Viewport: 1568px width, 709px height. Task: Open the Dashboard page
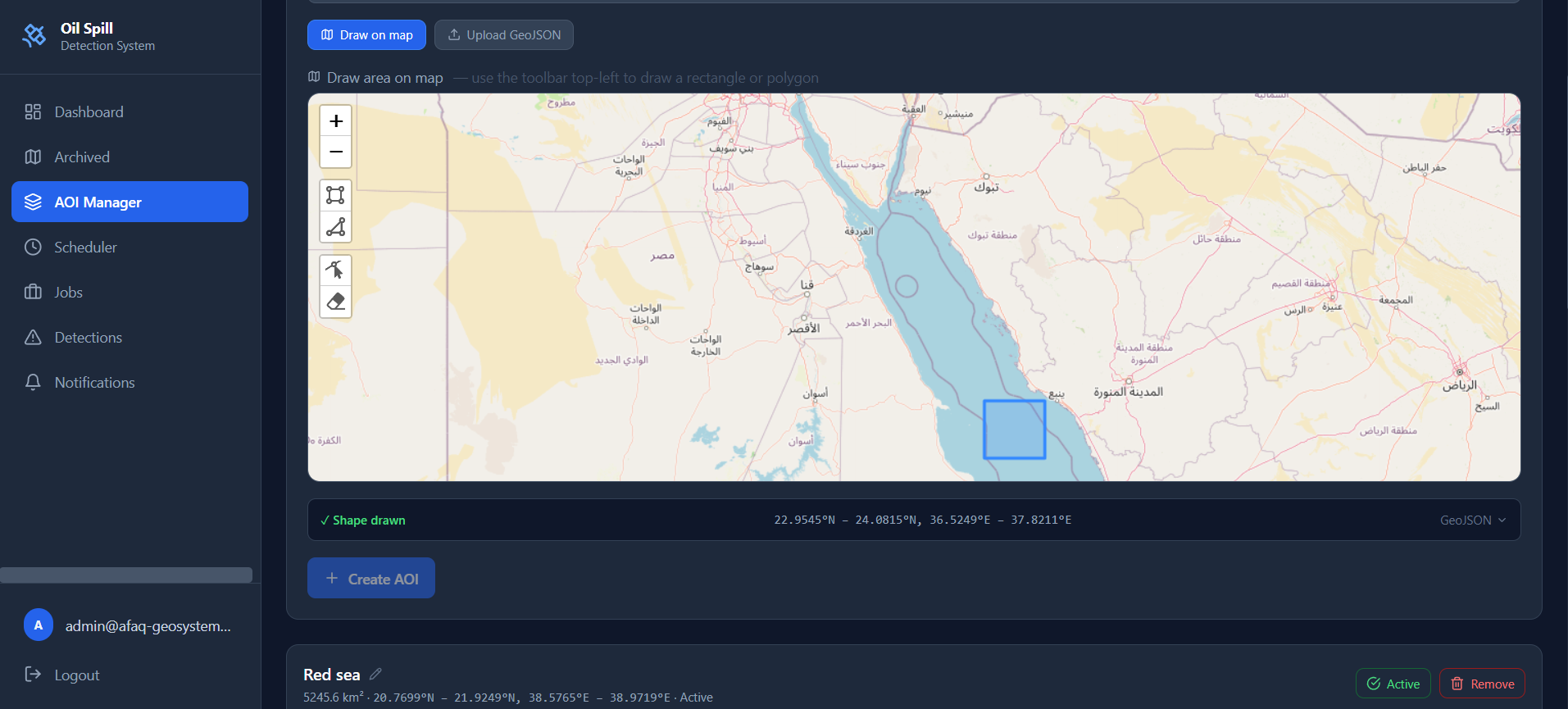[x=130, y=112]
